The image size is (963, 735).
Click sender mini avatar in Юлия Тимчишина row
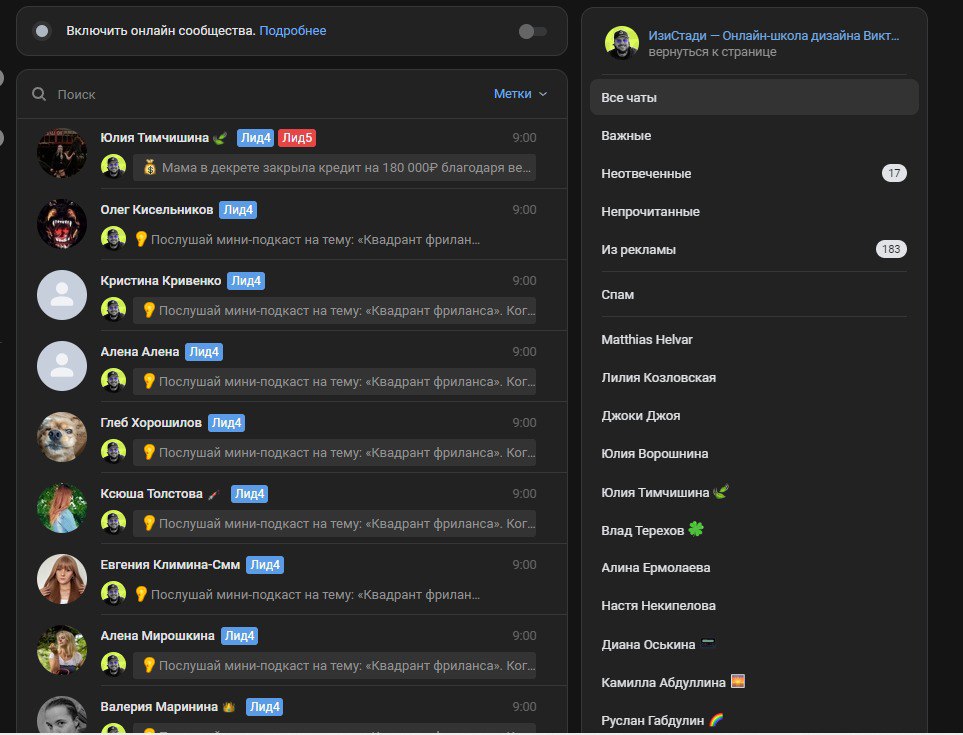pos(114,167)
